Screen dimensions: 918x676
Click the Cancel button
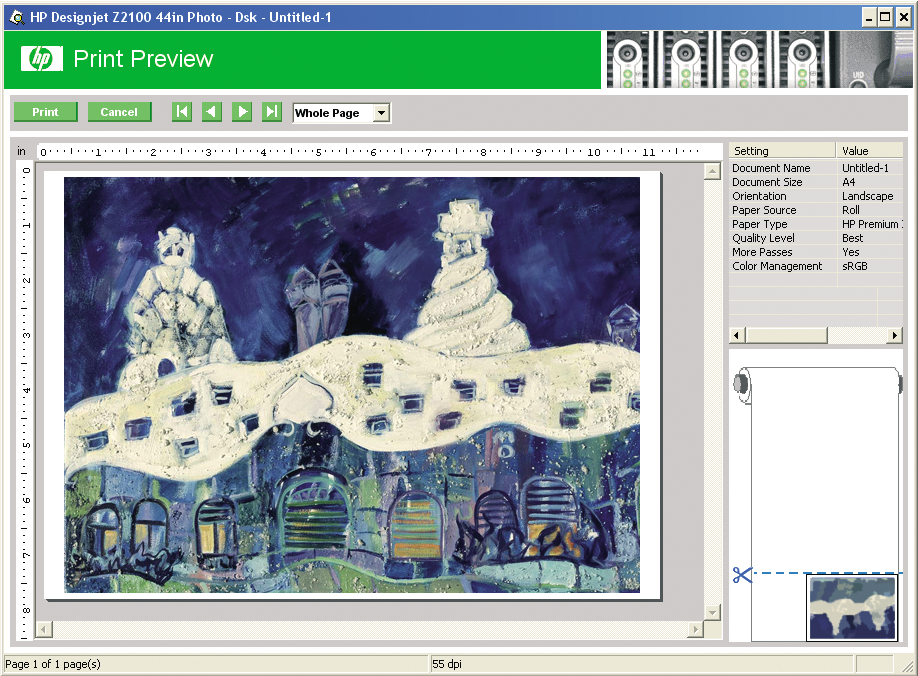tap(119, 112)
